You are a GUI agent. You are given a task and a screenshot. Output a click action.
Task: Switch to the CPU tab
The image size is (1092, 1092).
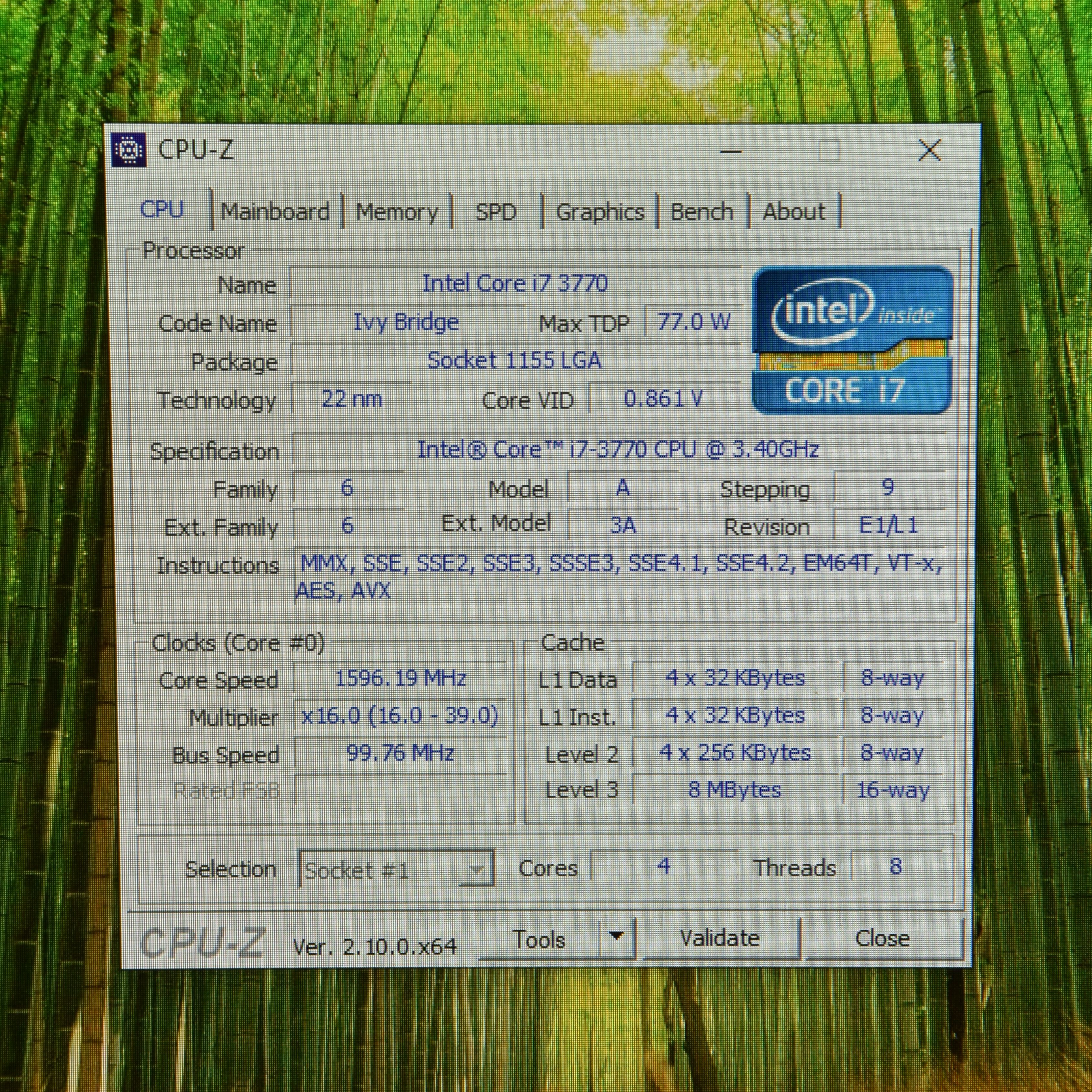coord(162,210)
